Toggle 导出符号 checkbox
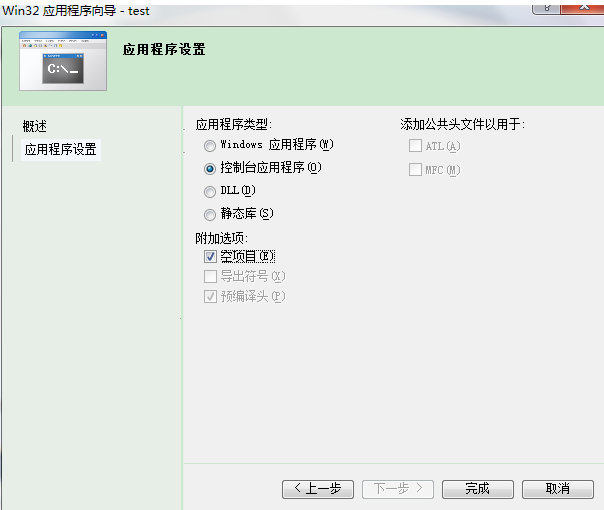The width and height of the screenshot is (604, 510). tap(210, 276)
